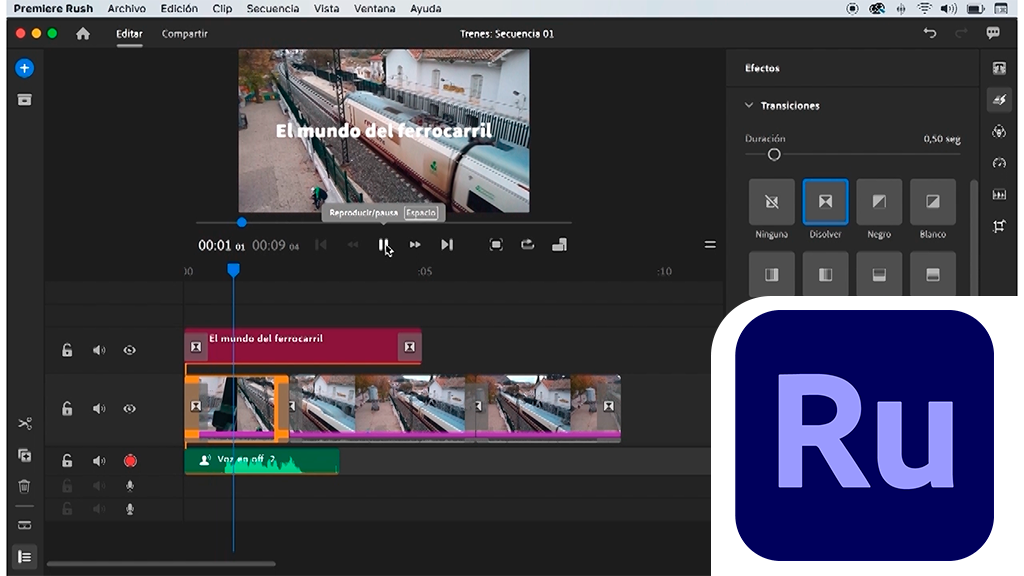1024x576 pixels.
Task: Toggle the expanded track controls button
Action: click(25, 556)
